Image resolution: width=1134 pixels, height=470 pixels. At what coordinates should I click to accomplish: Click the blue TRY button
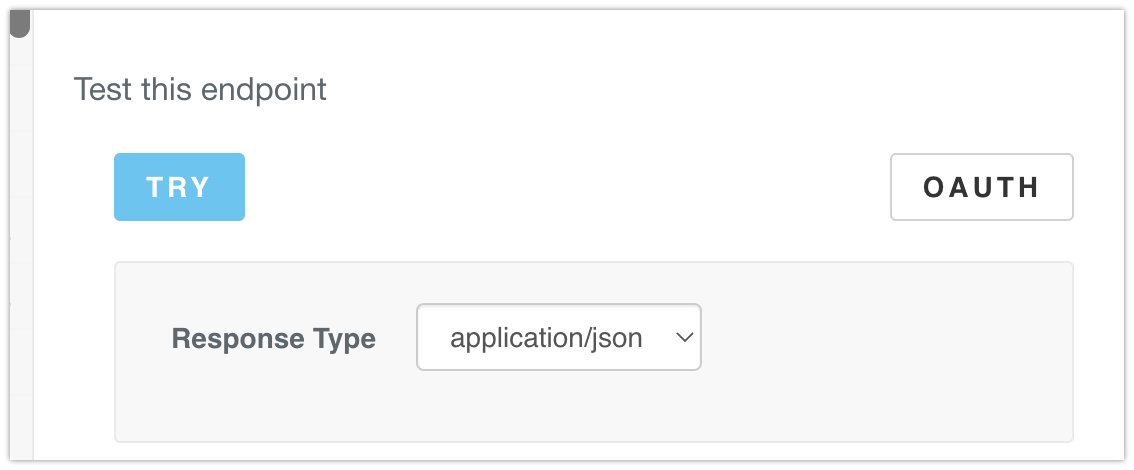[179, 187]
